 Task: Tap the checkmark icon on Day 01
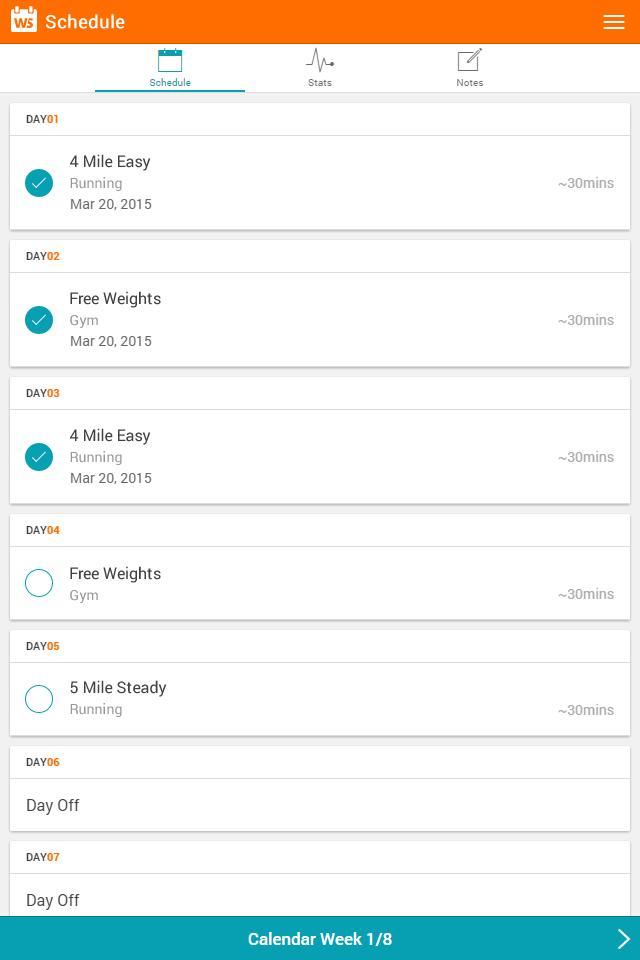point(39,183)
